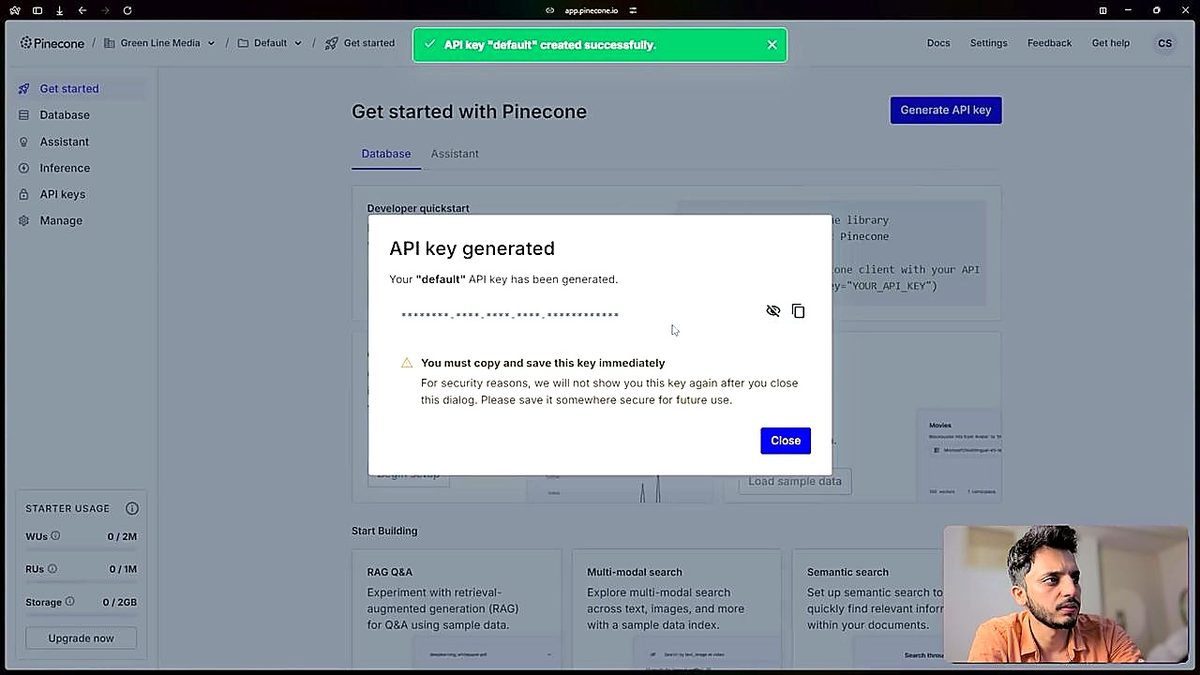Viewport: 1200px width, 675px height.
Task: Click the "Developer quickstart" heading
Action: (418, 209)
